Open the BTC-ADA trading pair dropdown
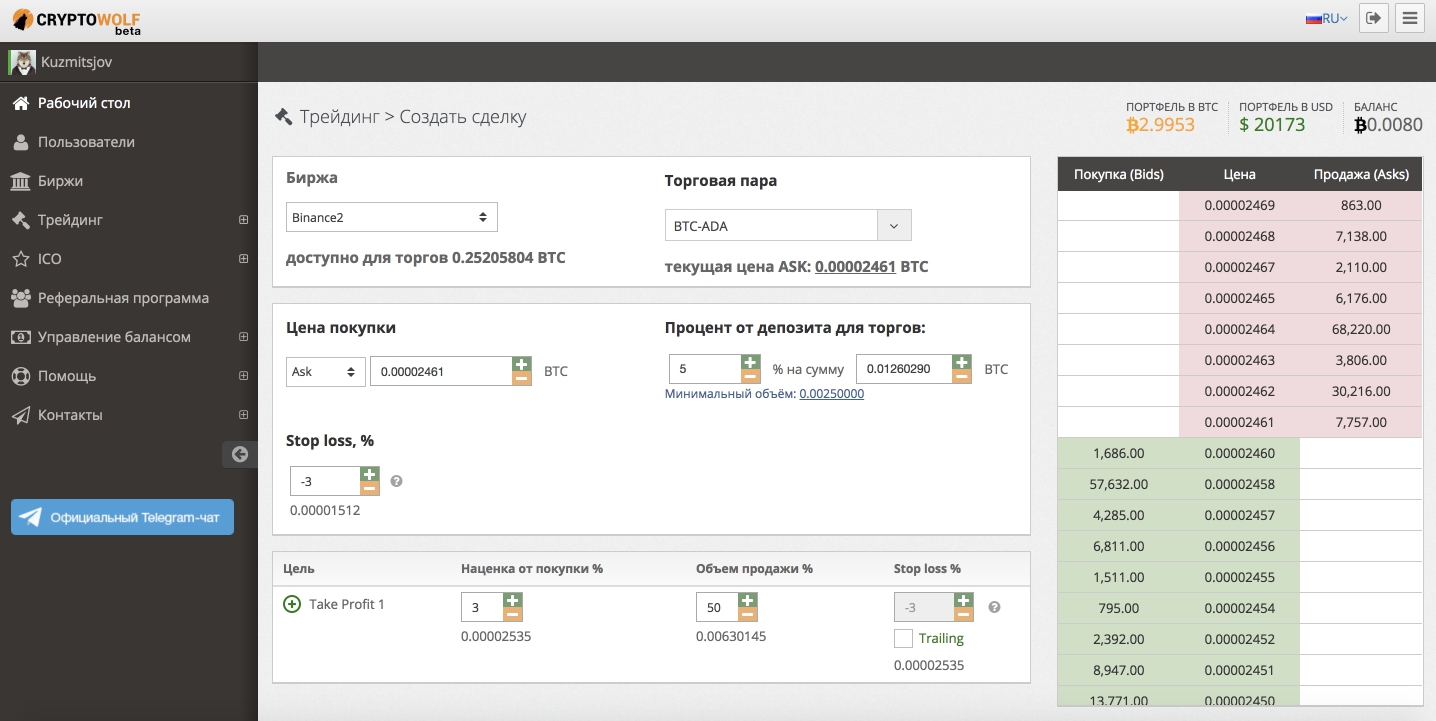 point(788,226)
